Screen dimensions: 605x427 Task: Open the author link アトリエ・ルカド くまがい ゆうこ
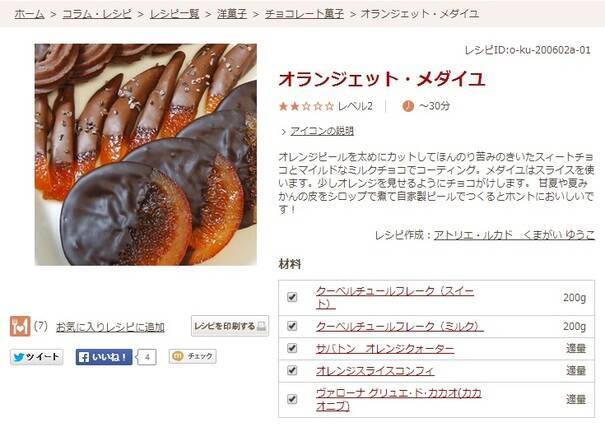pos(514,235)
